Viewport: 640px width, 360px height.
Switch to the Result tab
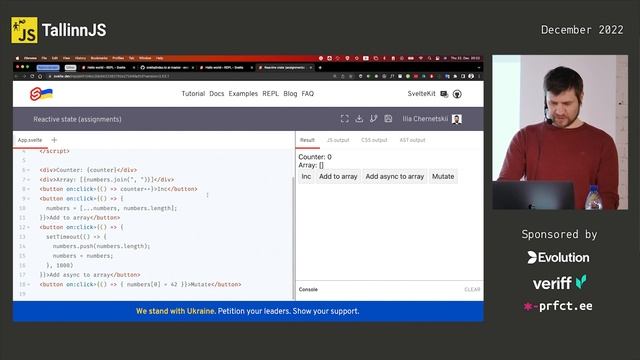click(307, 140)
